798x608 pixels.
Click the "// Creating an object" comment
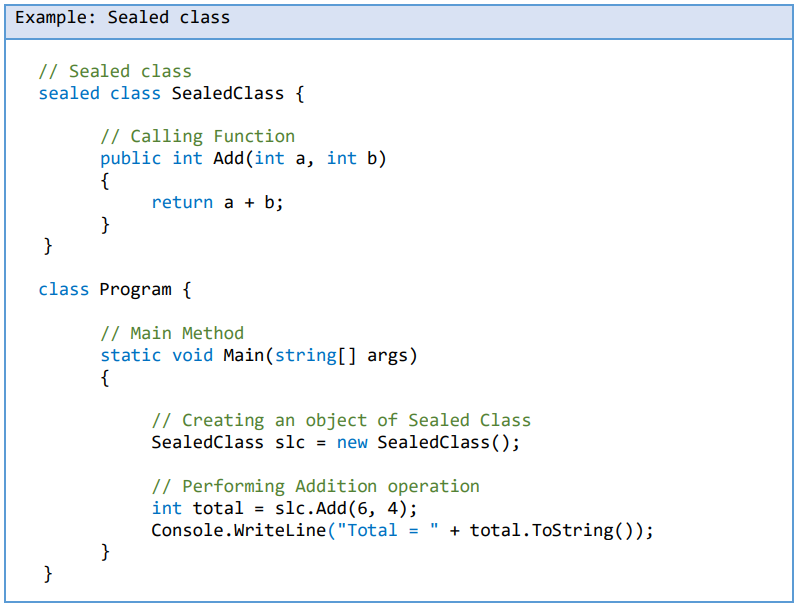[x=341, y=420]
